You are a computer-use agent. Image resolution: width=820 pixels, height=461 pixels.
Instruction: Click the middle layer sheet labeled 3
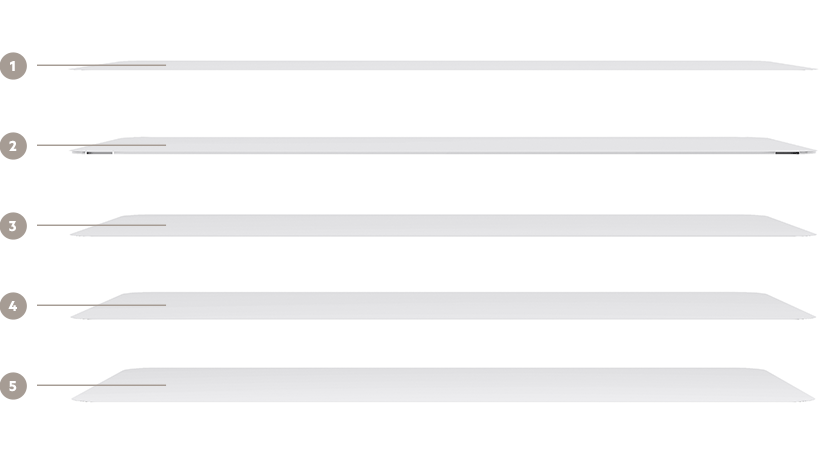pyautogui.click(x=443, y=226)
